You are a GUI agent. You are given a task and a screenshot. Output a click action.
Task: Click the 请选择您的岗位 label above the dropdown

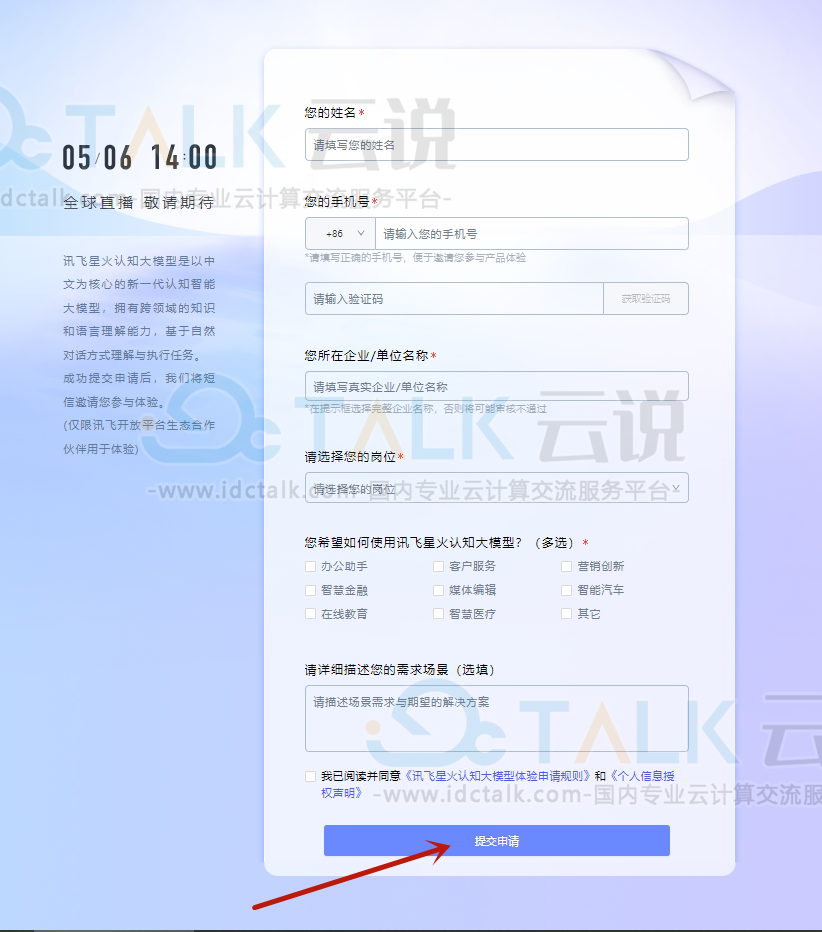[350, 456]
